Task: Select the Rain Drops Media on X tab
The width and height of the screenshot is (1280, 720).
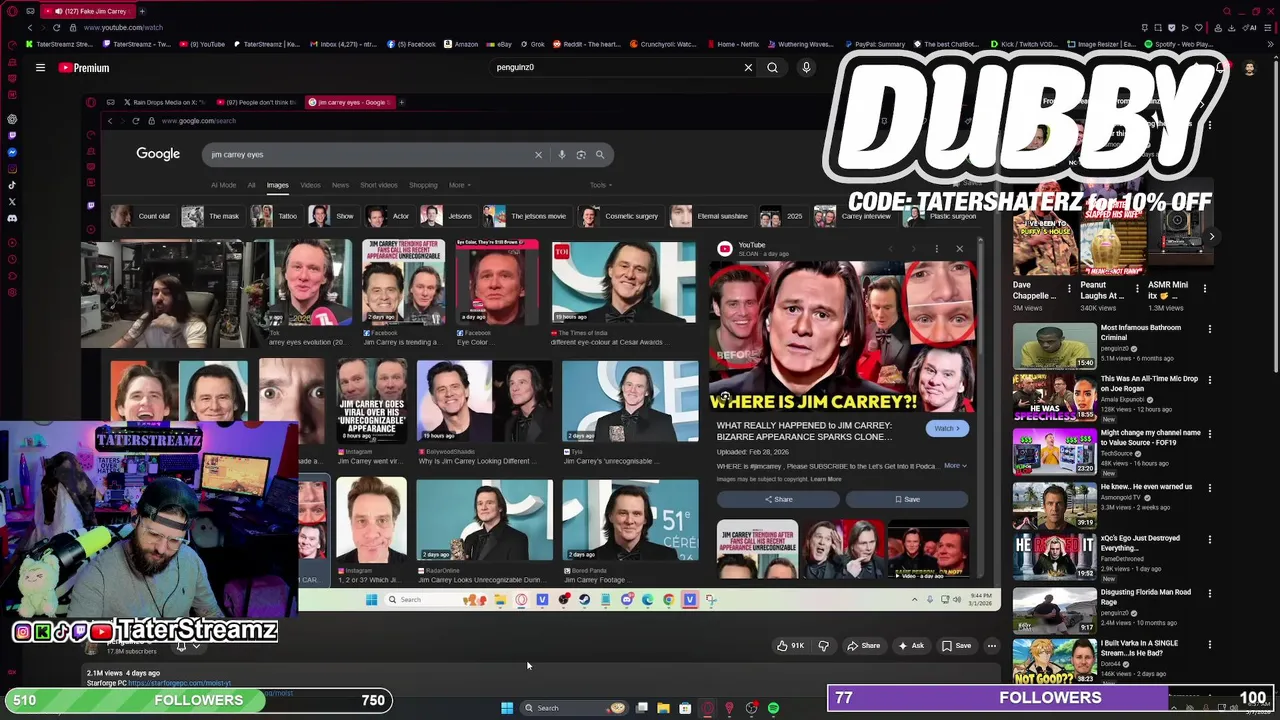Action: pos(165,102)
